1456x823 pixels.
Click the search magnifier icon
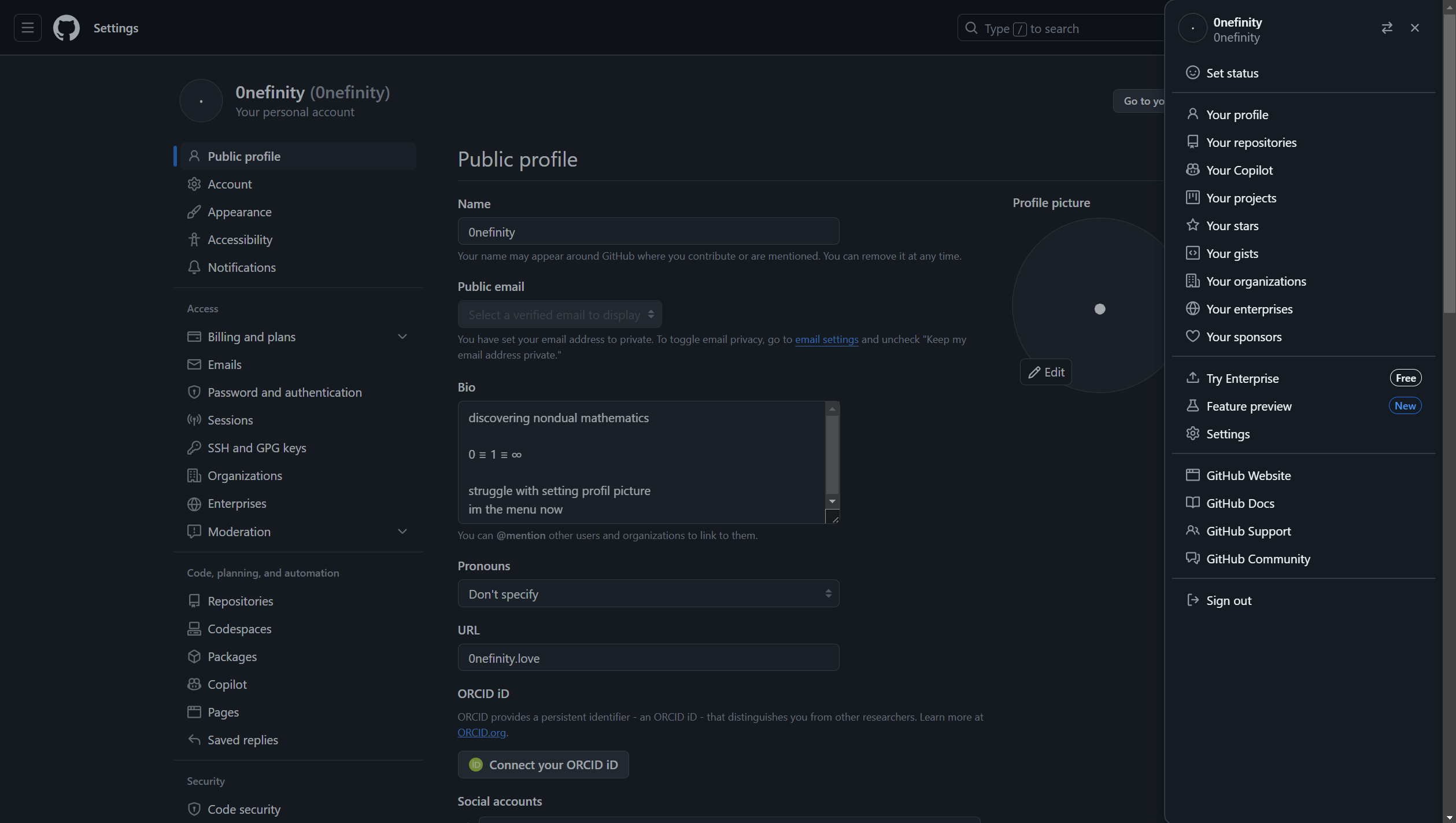point(971,28)
